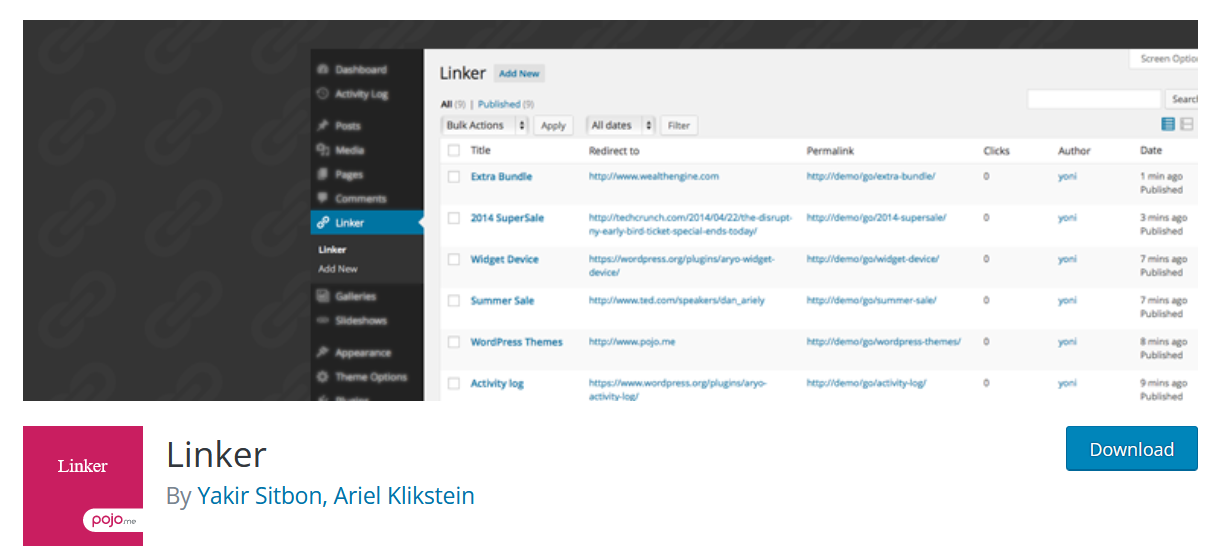Click the Theme Options gear icon
The height and width of the screenshot is (557, 1216).
pyautogui.click(x=322, y=377)
